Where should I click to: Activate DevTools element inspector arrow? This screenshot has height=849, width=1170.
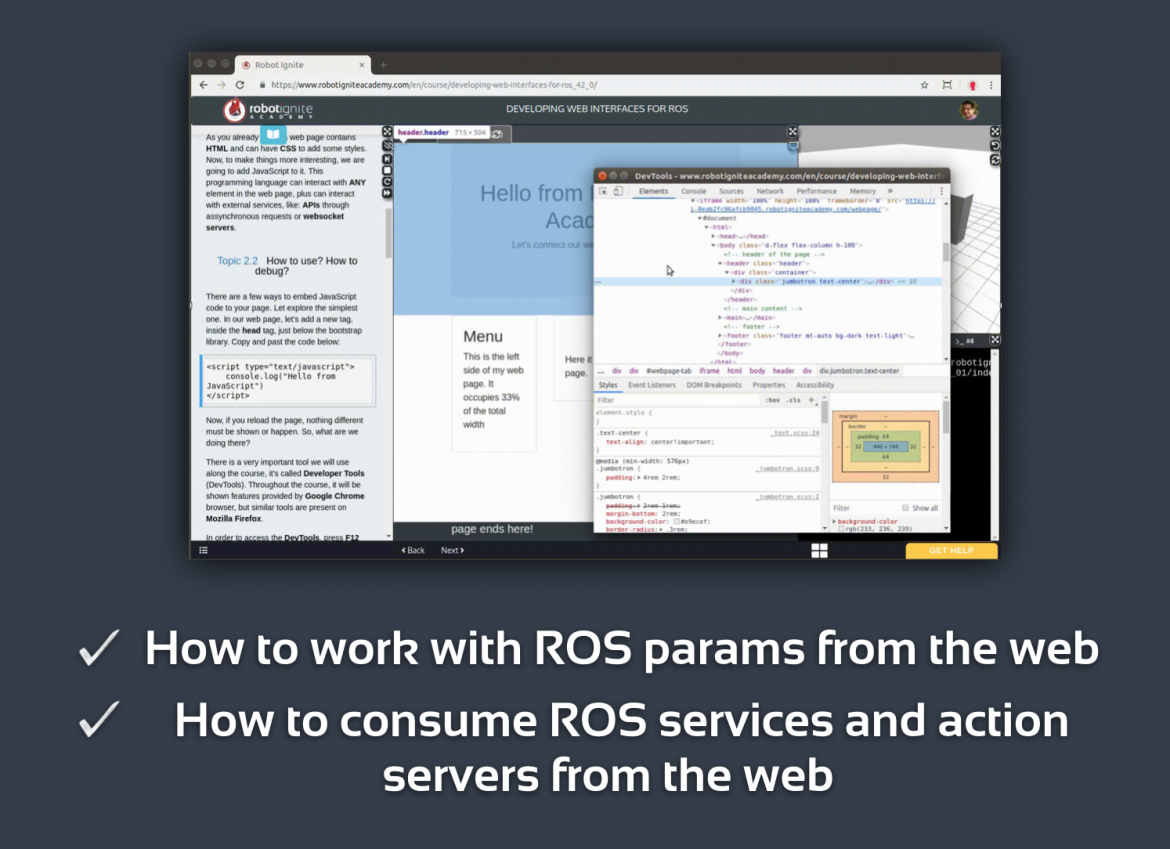[x=603, y=192]
